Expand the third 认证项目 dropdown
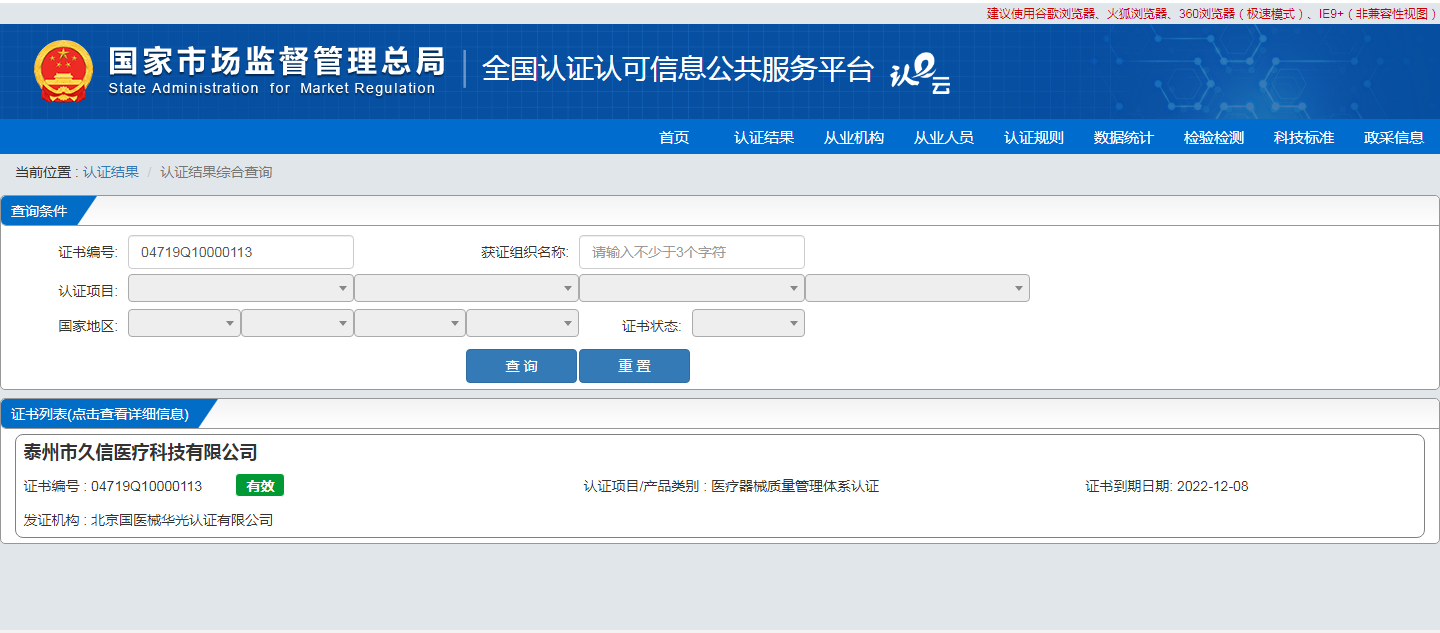The height and width of the screenshot is (633, 1440). click(692, 288)
